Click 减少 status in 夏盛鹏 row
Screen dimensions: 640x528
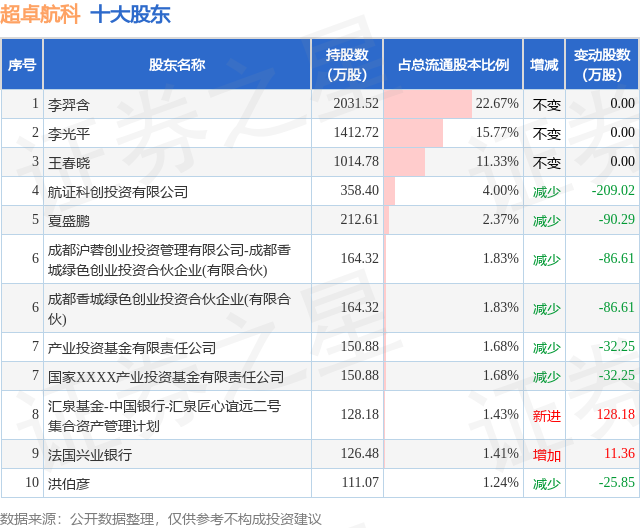click(x=547, y=220)
